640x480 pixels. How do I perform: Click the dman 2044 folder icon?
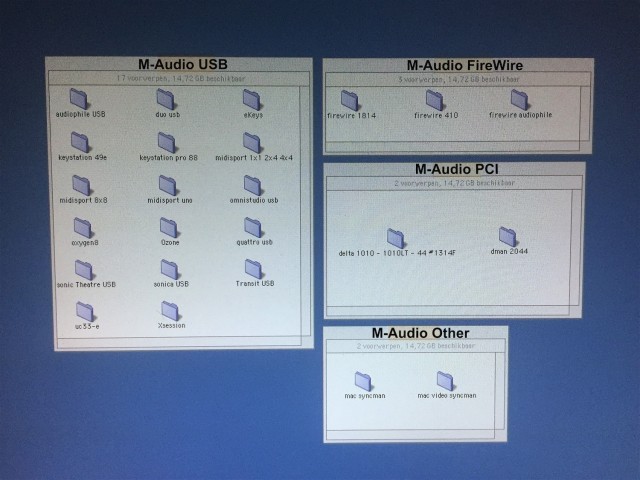coord(508,237)
